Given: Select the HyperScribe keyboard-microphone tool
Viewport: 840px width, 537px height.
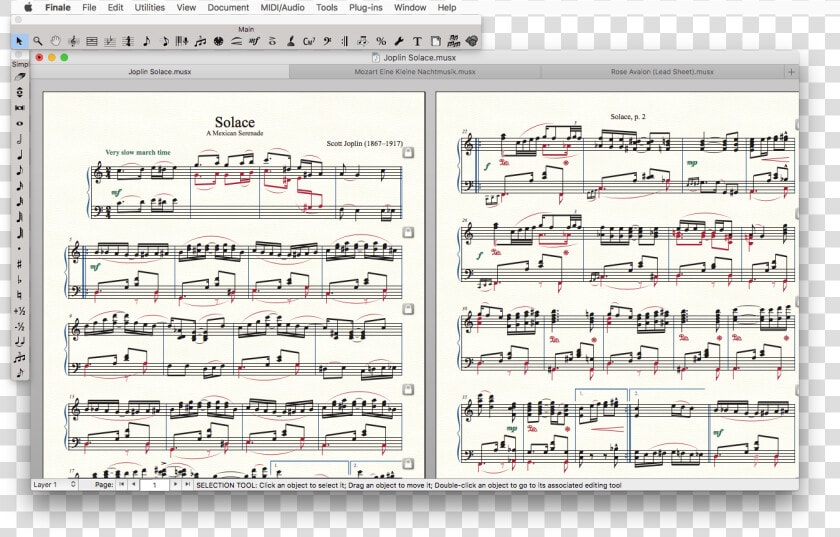Looking at the screenshot, I should [182, 41].
